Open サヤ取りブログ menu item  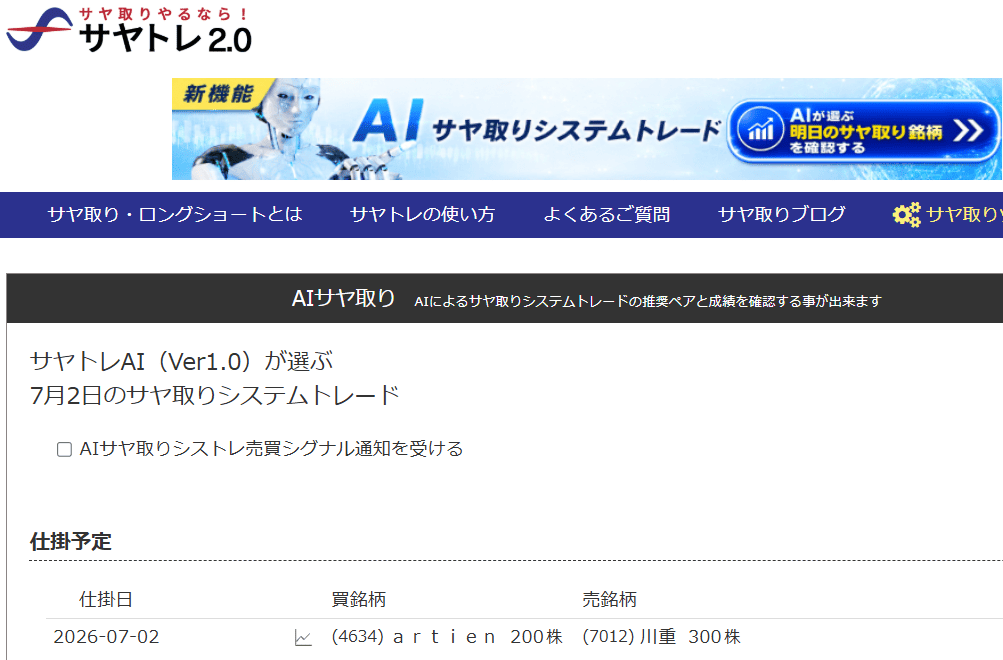point(782,214)
